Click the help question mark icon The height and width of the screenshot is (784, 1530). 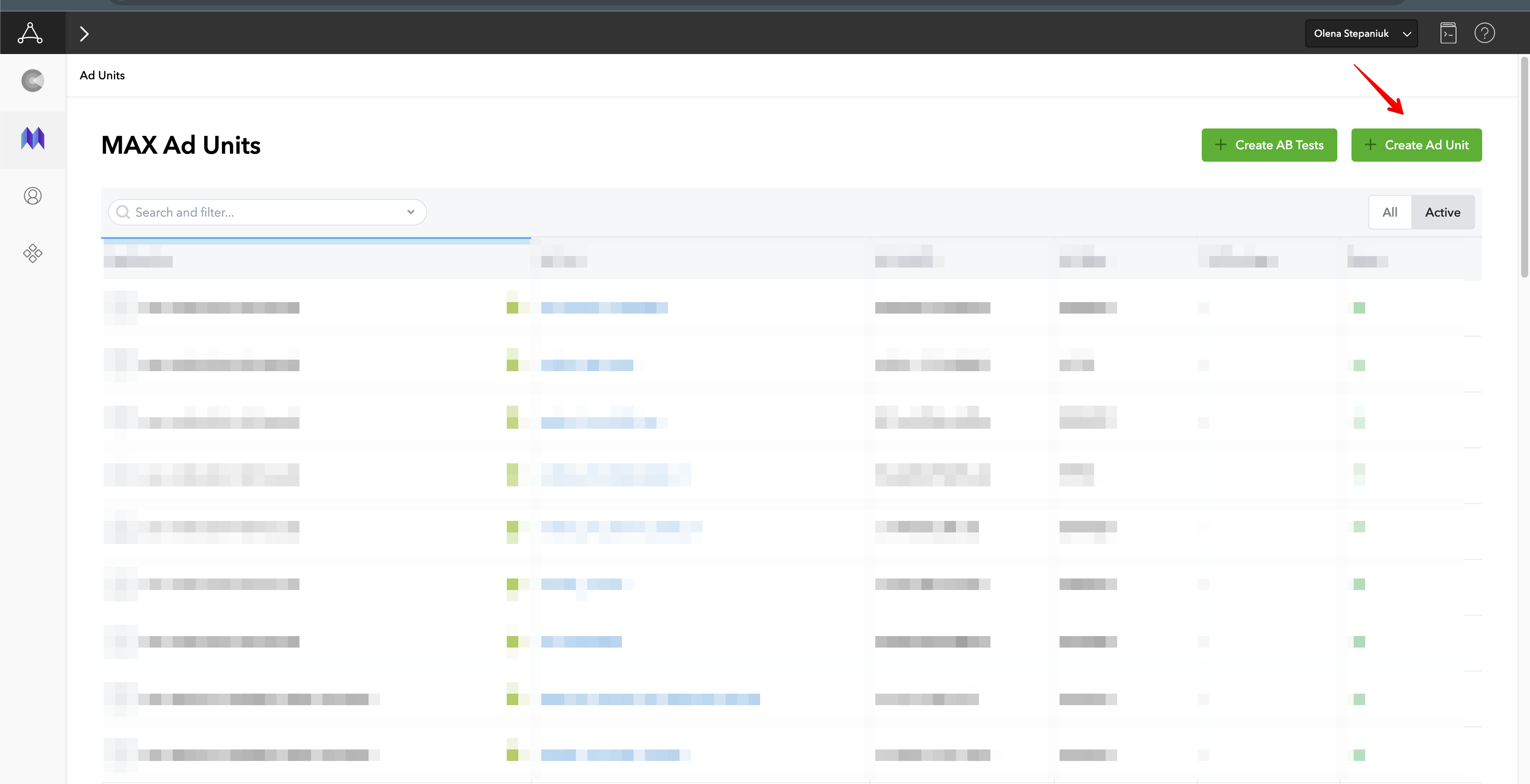pyautogui.click(x=1484, y=33)
